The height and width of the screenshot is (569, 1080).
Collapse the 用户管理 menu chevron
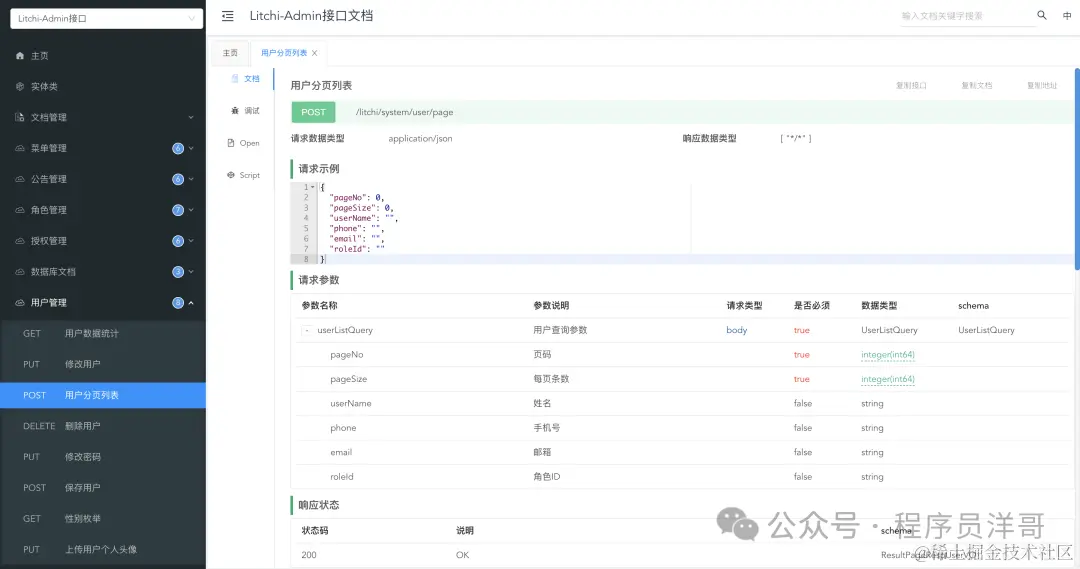191,303
